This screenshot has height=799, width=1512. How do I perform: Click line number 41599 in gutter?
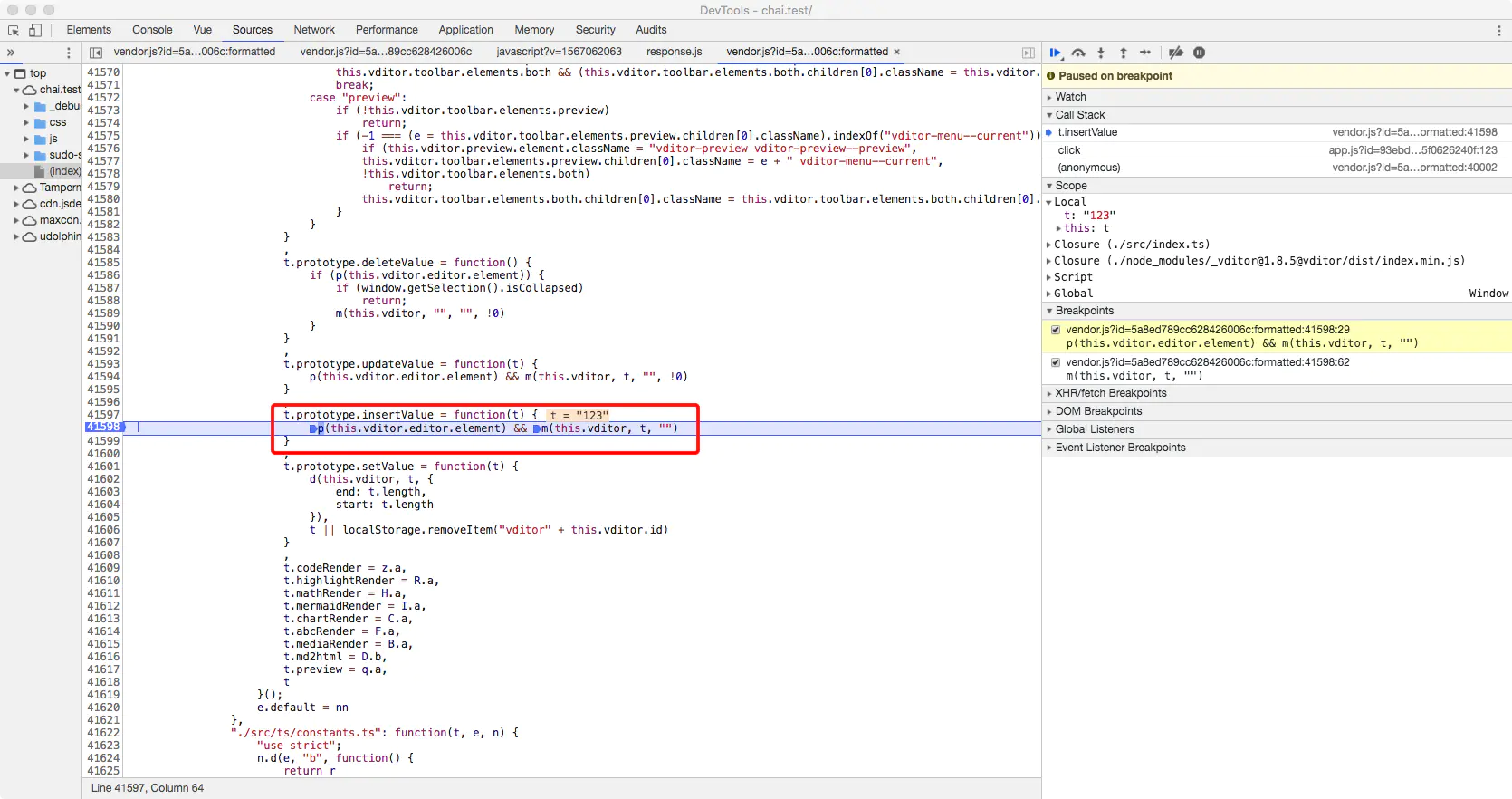coord(103,441)
